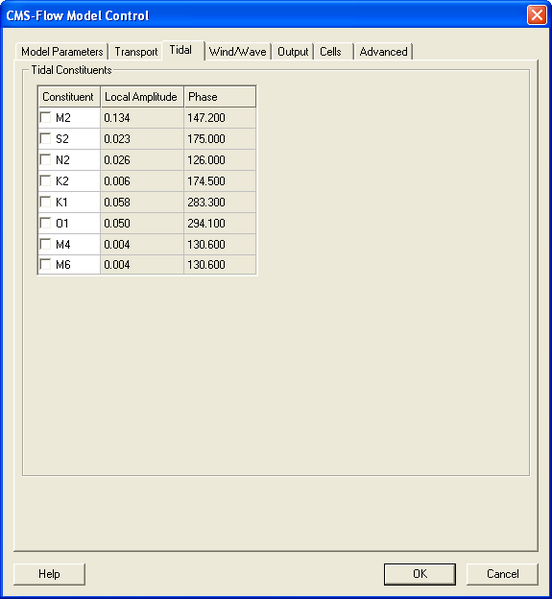The width and height of the screenshot is (552, 599).
Task: Open the Output tab
Action: pyautogui.click(x=293, y=52)
